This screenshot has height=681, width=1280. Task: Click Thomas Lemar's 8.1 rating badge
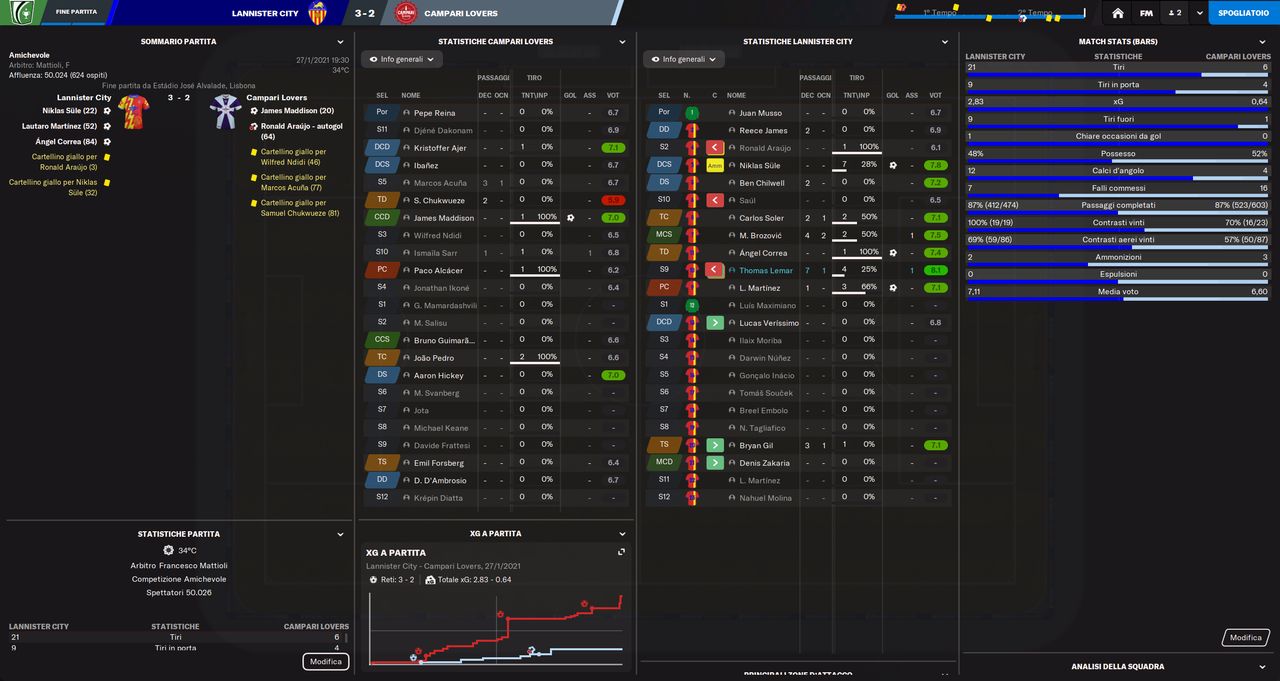click(935, 270)
